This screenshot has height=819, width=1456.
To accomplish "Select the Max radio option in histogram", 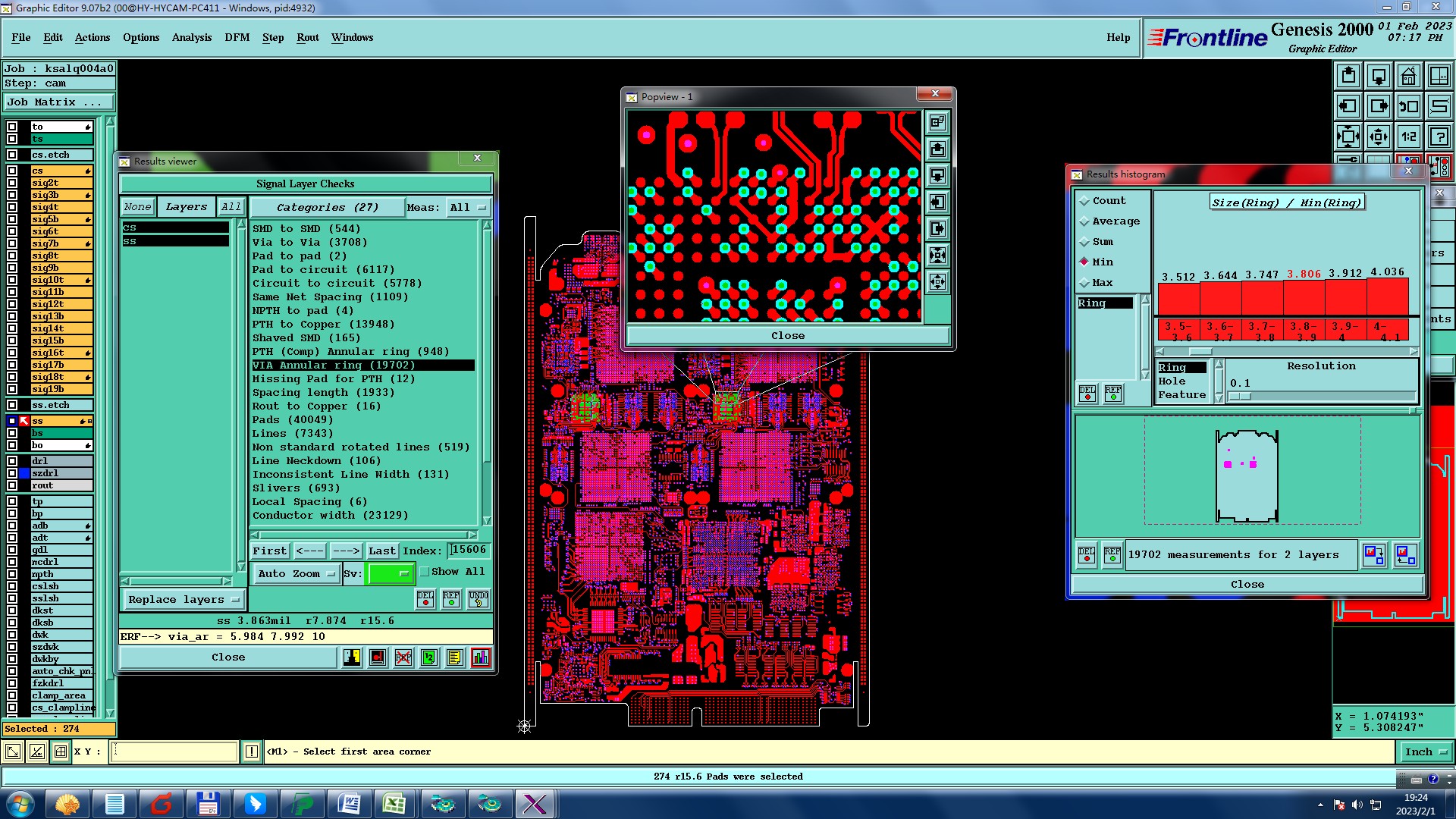I will pyautogui.click(x=1084, y=283).
